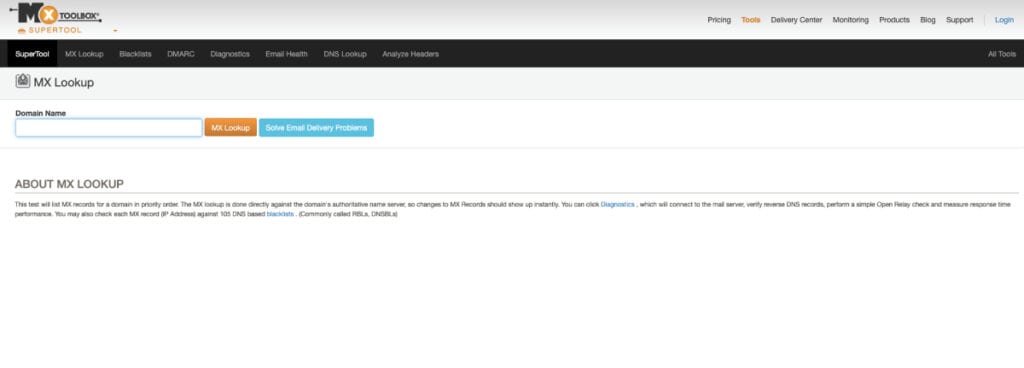Open the Blacklists tab
The height and width of the screenshot is (368, 1024).
[135, 54]
